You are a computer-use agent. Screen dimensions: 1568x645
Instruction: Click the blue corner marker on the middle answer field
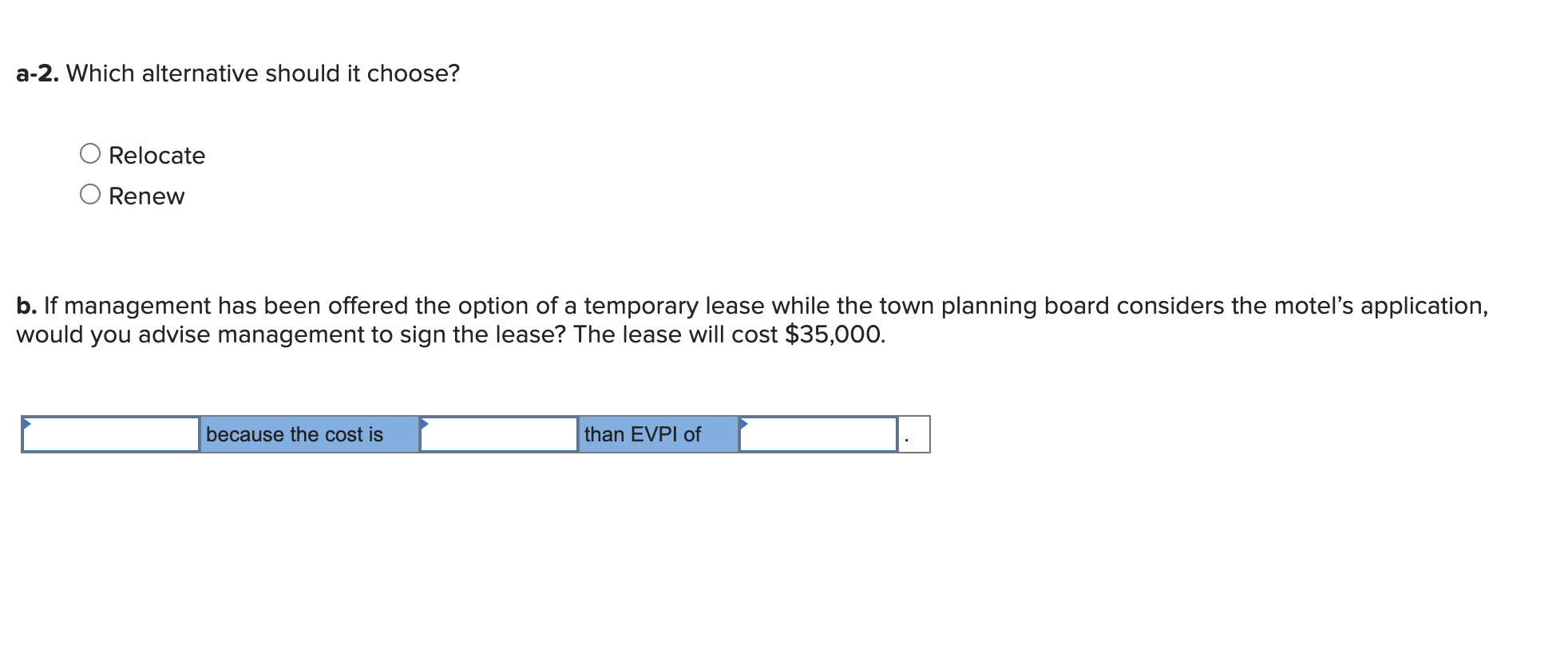pyautogui.click(x=425, y=421)
